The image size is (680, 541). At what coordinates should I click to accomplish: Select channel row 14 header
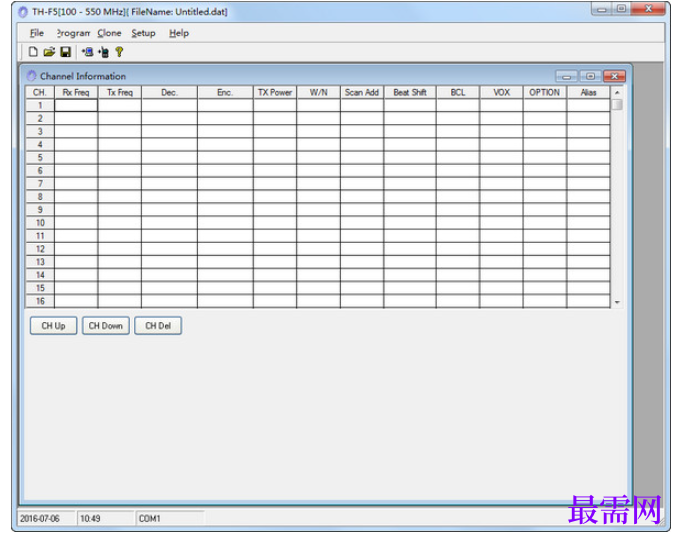coord(40,275)
